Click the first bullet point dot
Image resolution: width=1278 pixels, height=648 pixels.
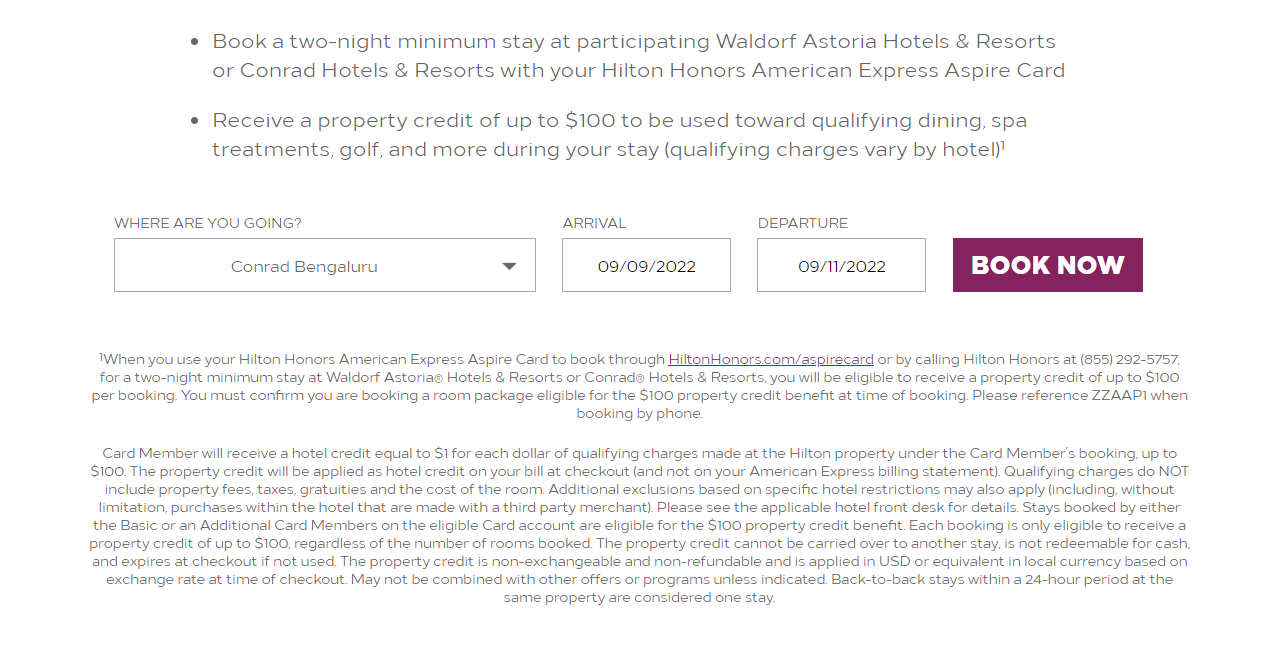[196, 42]
